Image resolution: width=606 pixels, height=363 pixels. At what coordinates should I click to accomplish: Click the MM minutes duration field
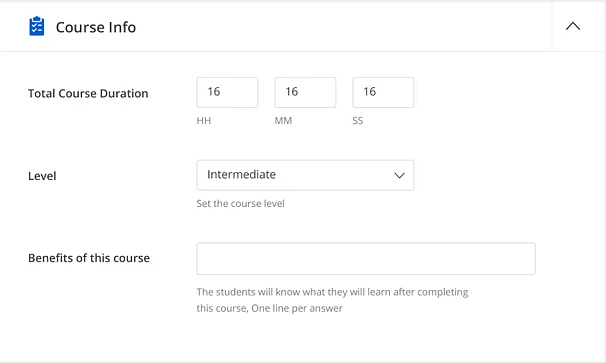pos(305,92)
